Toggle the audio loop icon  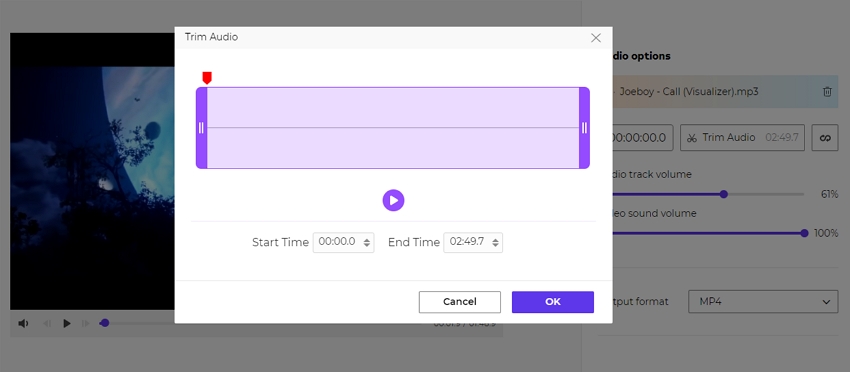[x=825, y=138]
